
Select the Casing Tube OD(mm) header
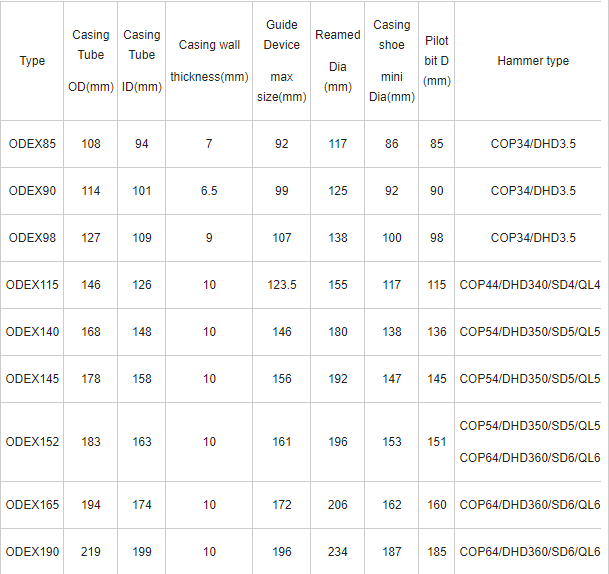[91, 61]
